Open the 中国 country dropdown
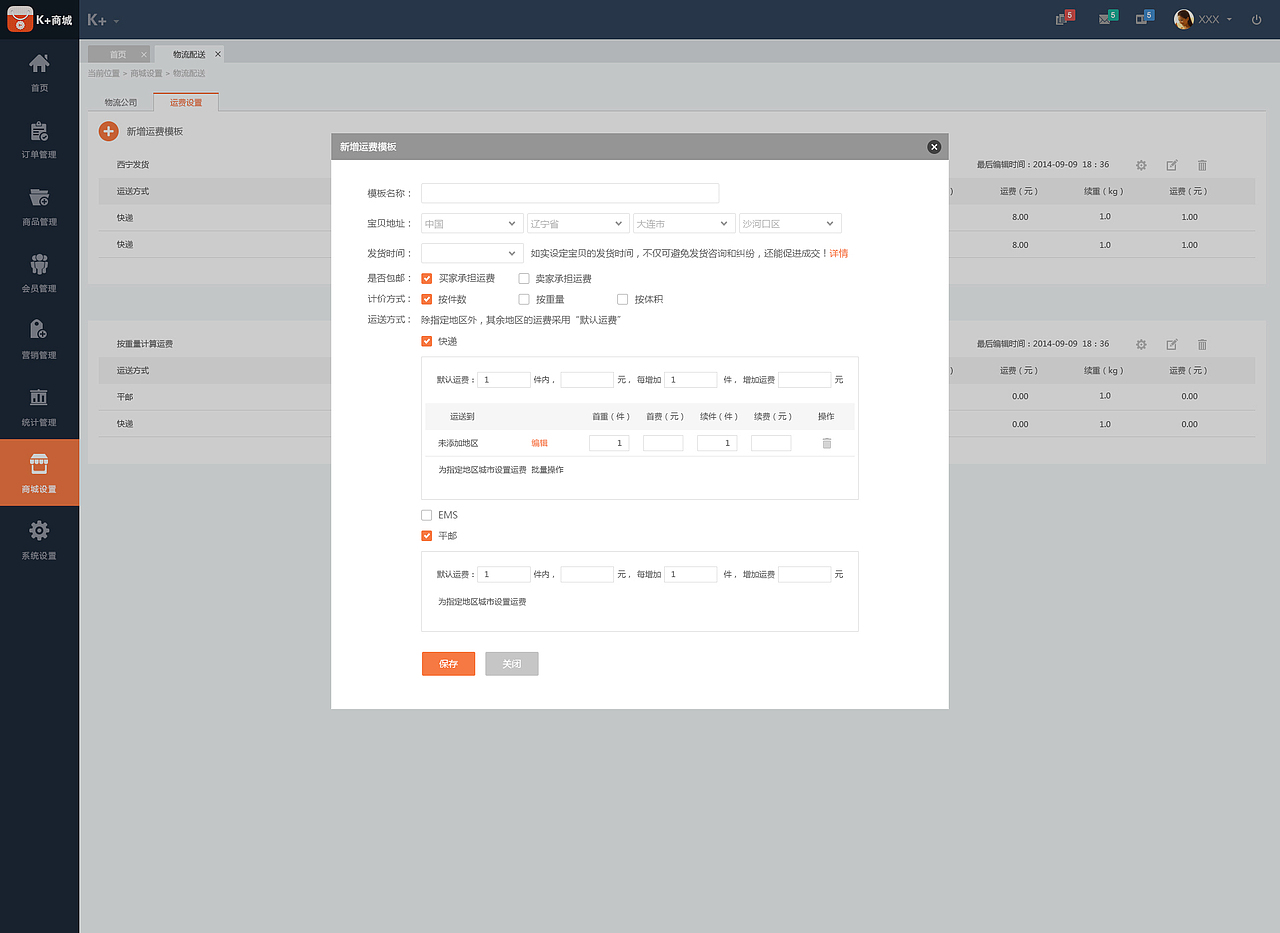Image resolution: width=1280 pixels, height=933 pixels. 472,224
